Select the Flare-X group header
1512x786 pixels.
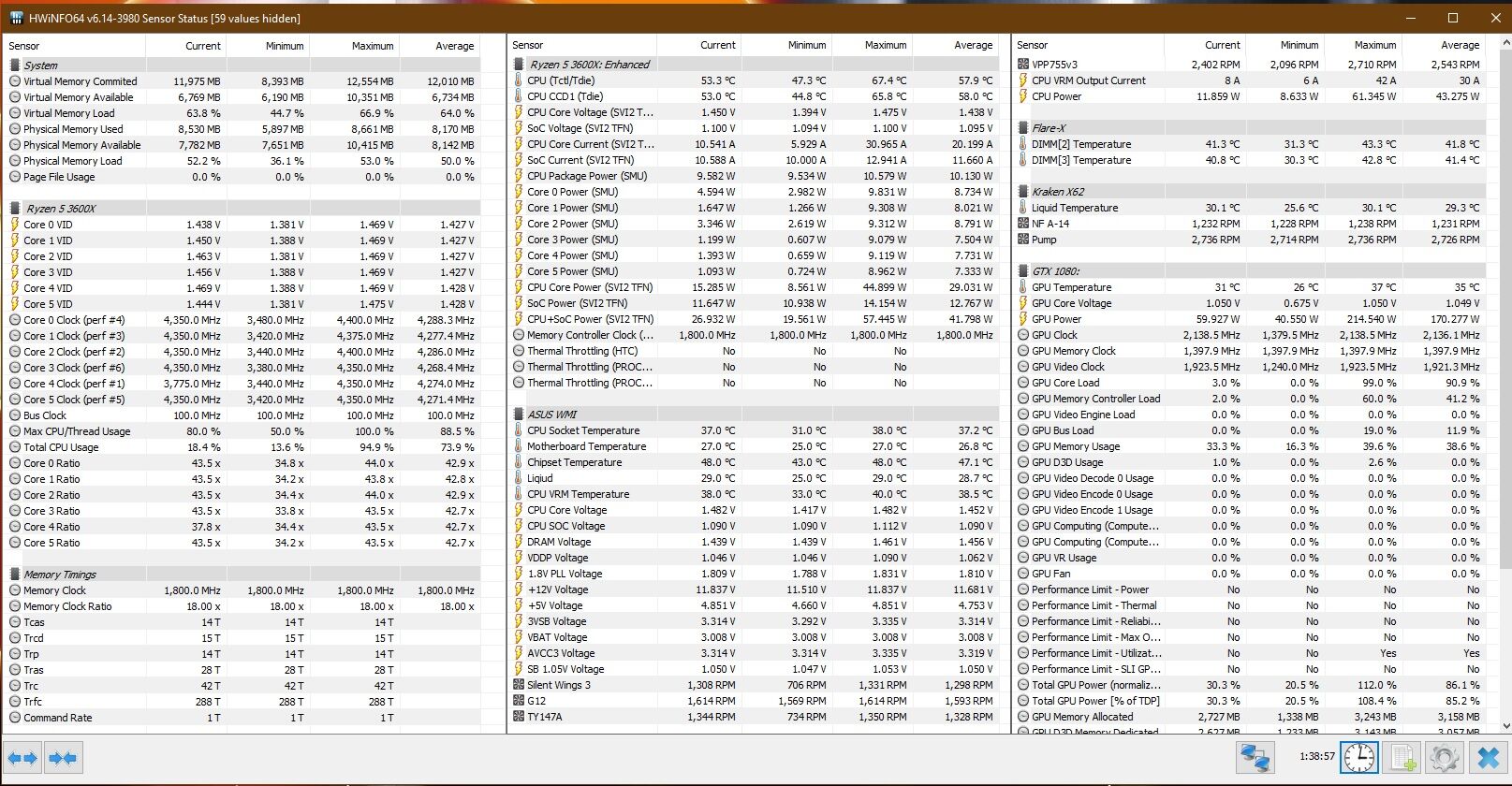pos(1252,128)
